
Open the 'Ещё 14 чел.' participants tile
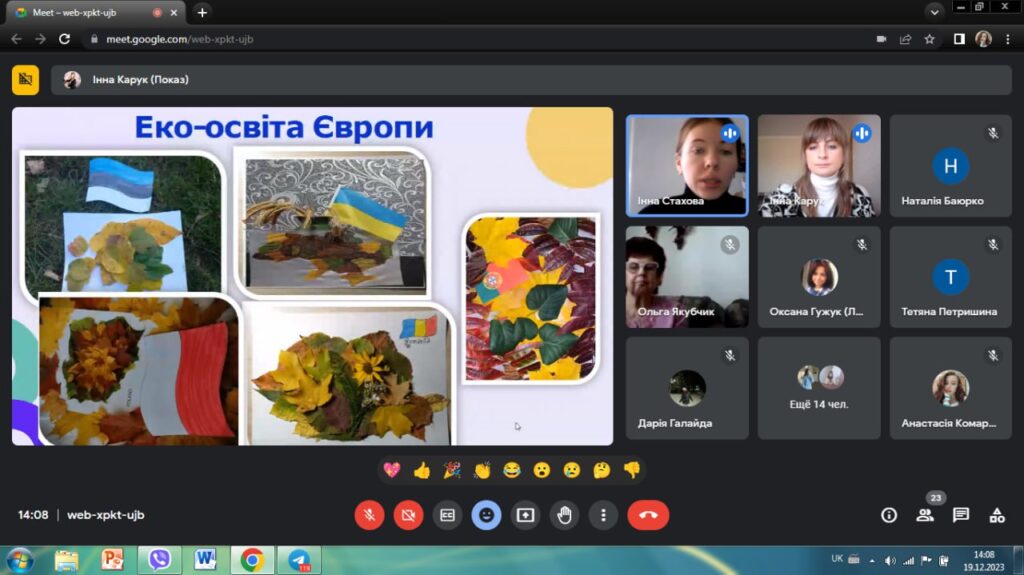pyautogui.click(x=819, y=388)
